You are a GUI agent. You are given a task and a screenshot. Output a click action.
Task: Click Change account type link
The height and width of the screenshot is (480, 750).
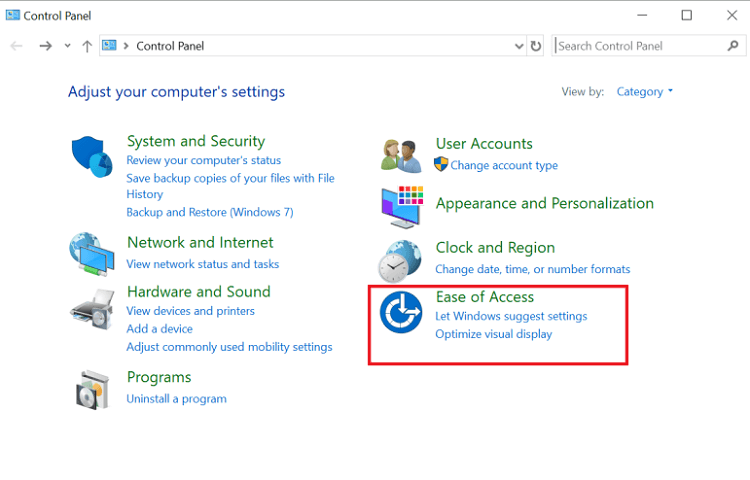coord(504,166)
